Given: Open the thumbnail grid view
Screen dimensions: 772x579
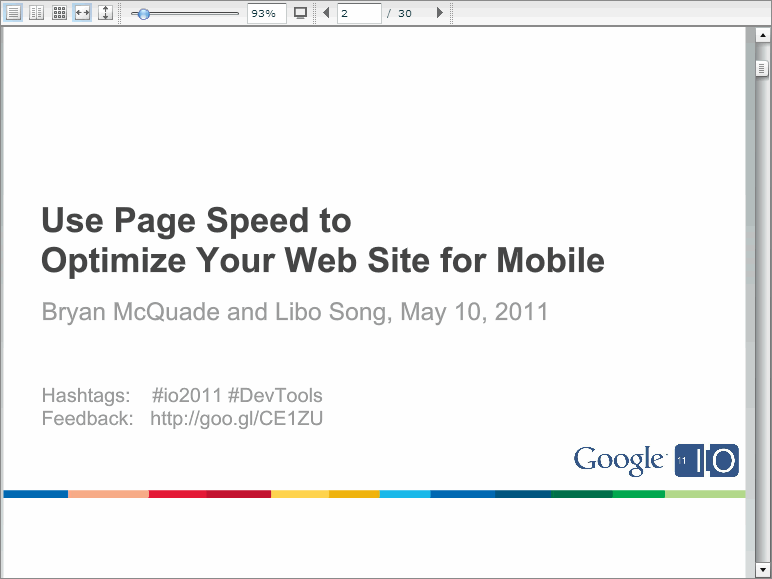Looking at the screenshot, I should (x=60, y=13).
